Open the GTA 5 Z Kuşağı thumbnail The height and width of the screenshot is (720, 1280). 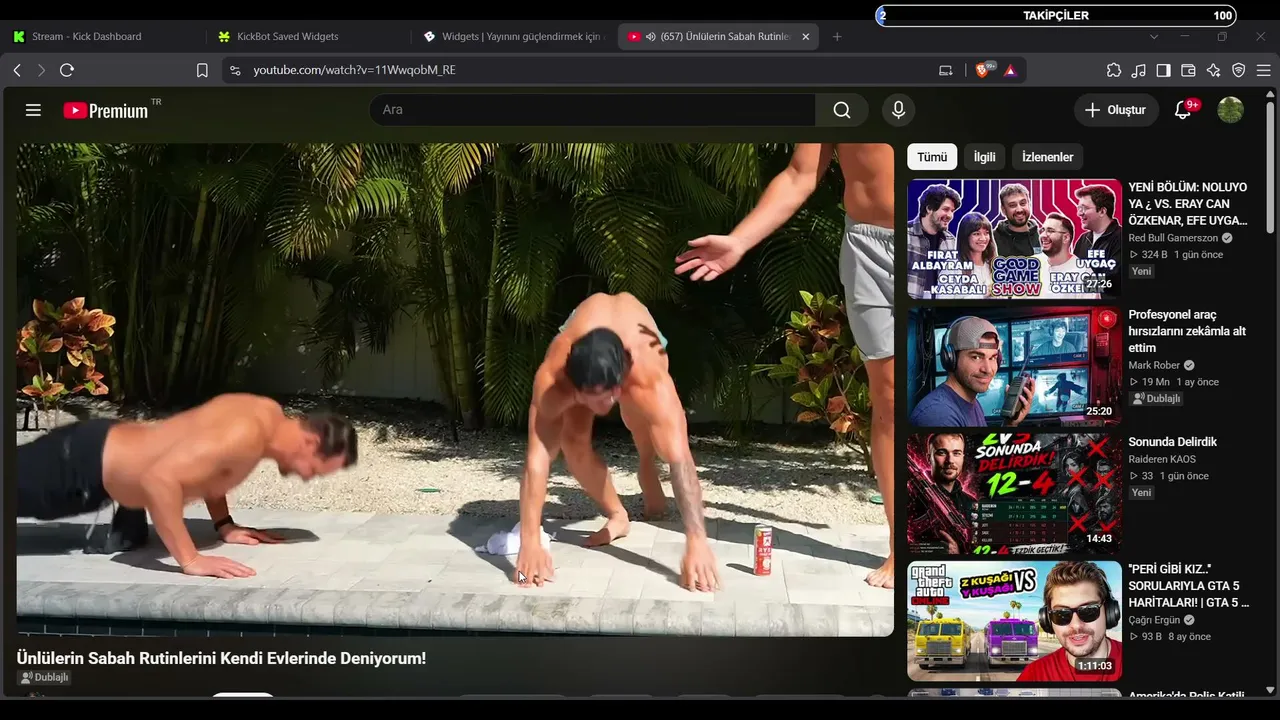click(1014, 621)
